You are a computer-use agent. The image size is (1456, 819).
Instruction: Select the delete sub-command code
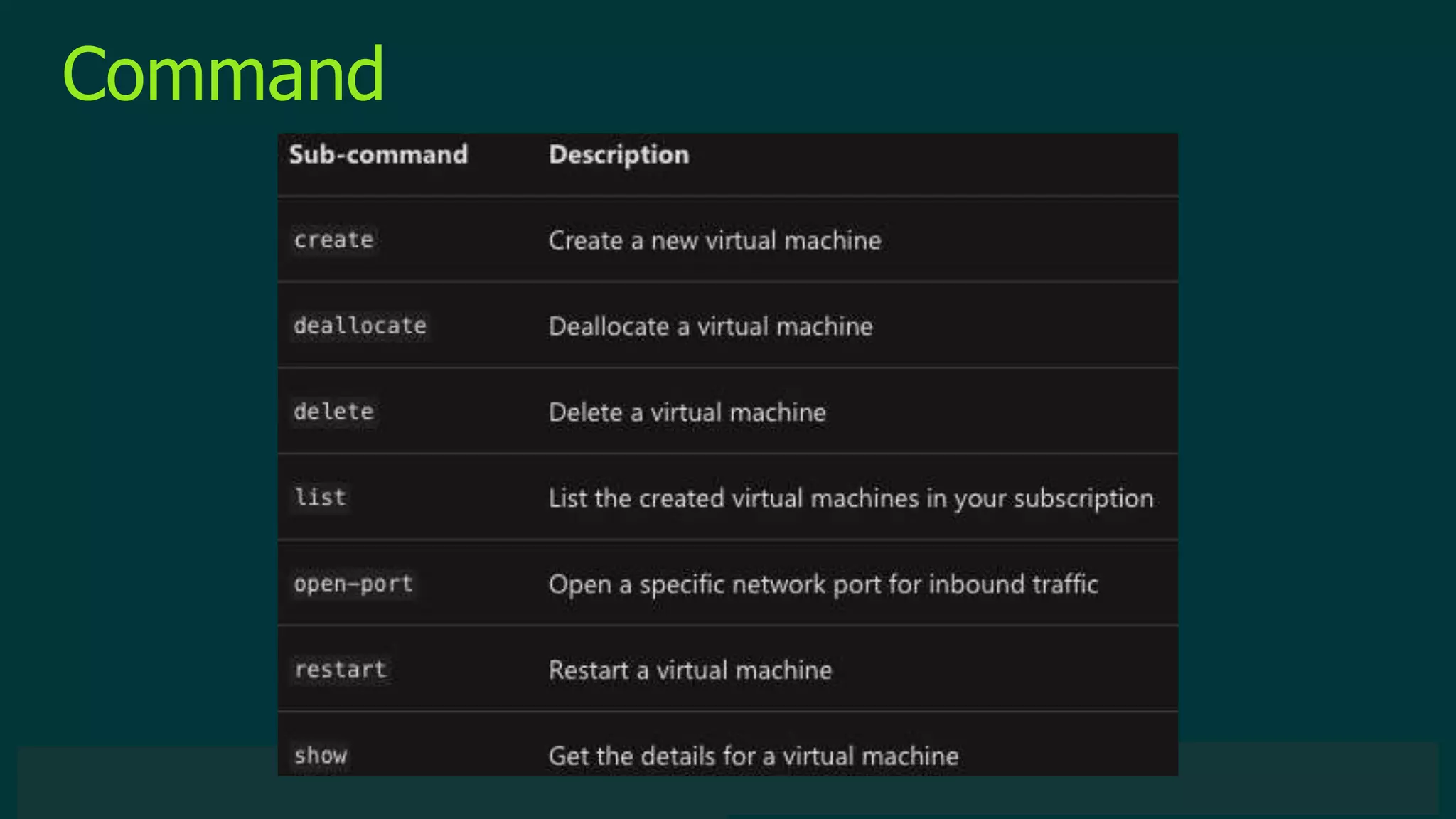(333, 412)
